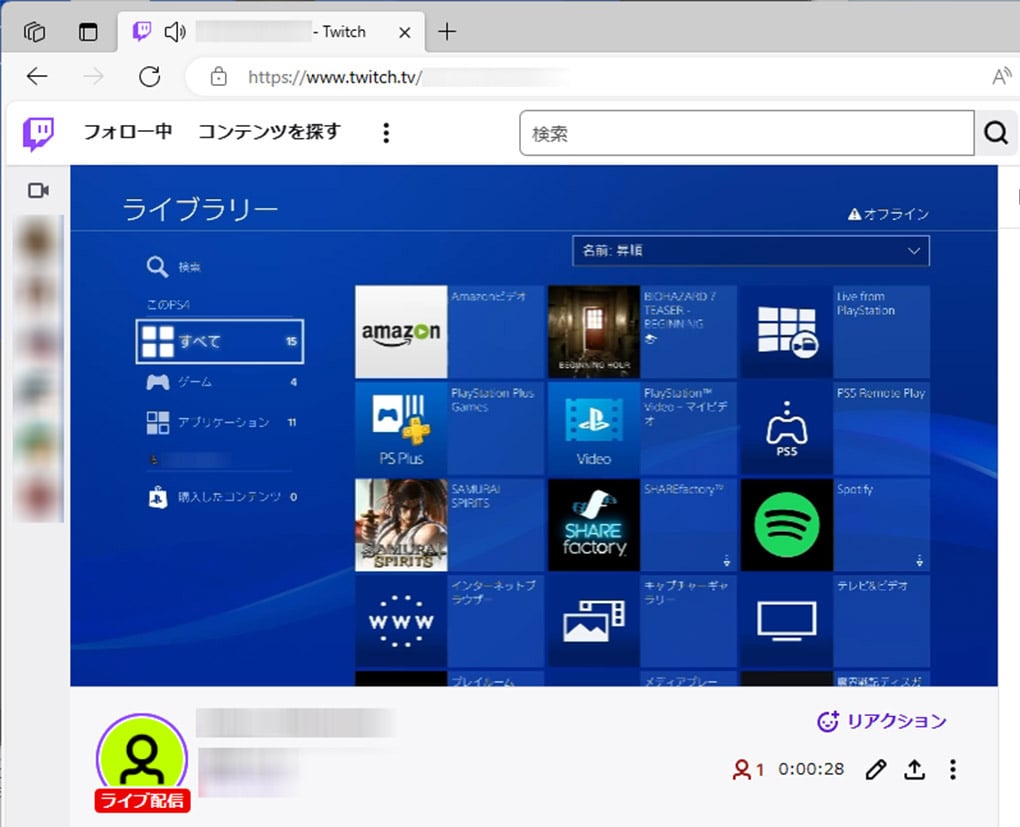The width and height of the screenshot is (1020, 827).
Task: Click the オフライン offline status indicator
Action: pyautogui.click(x=888, y=214)
